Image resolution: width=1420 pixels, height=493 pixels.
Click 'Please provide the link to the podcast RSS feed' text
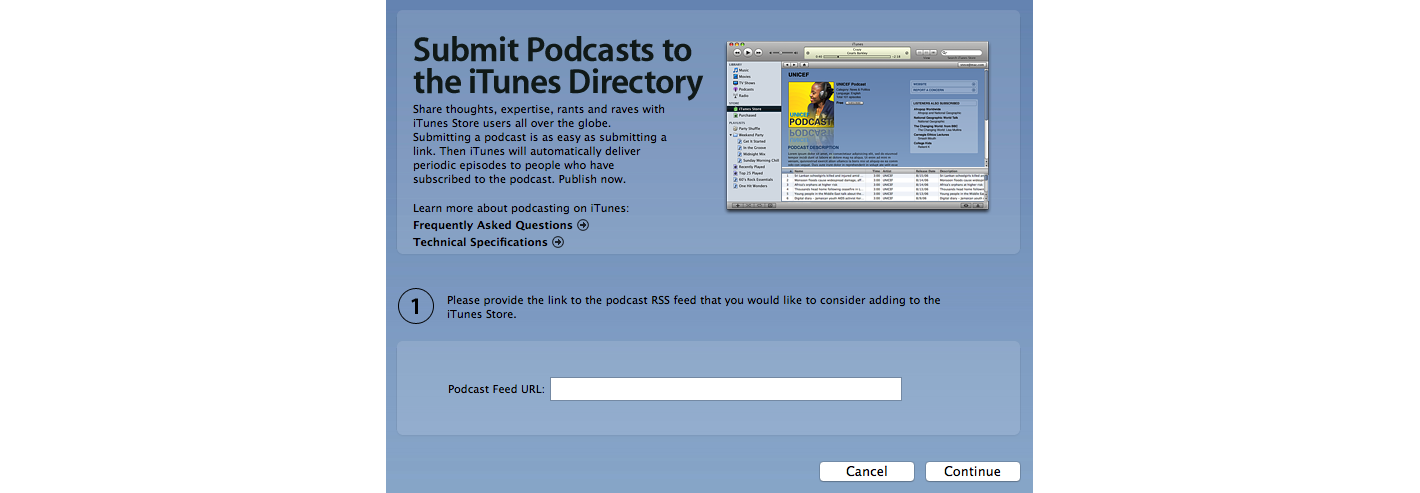coord(694,307)
